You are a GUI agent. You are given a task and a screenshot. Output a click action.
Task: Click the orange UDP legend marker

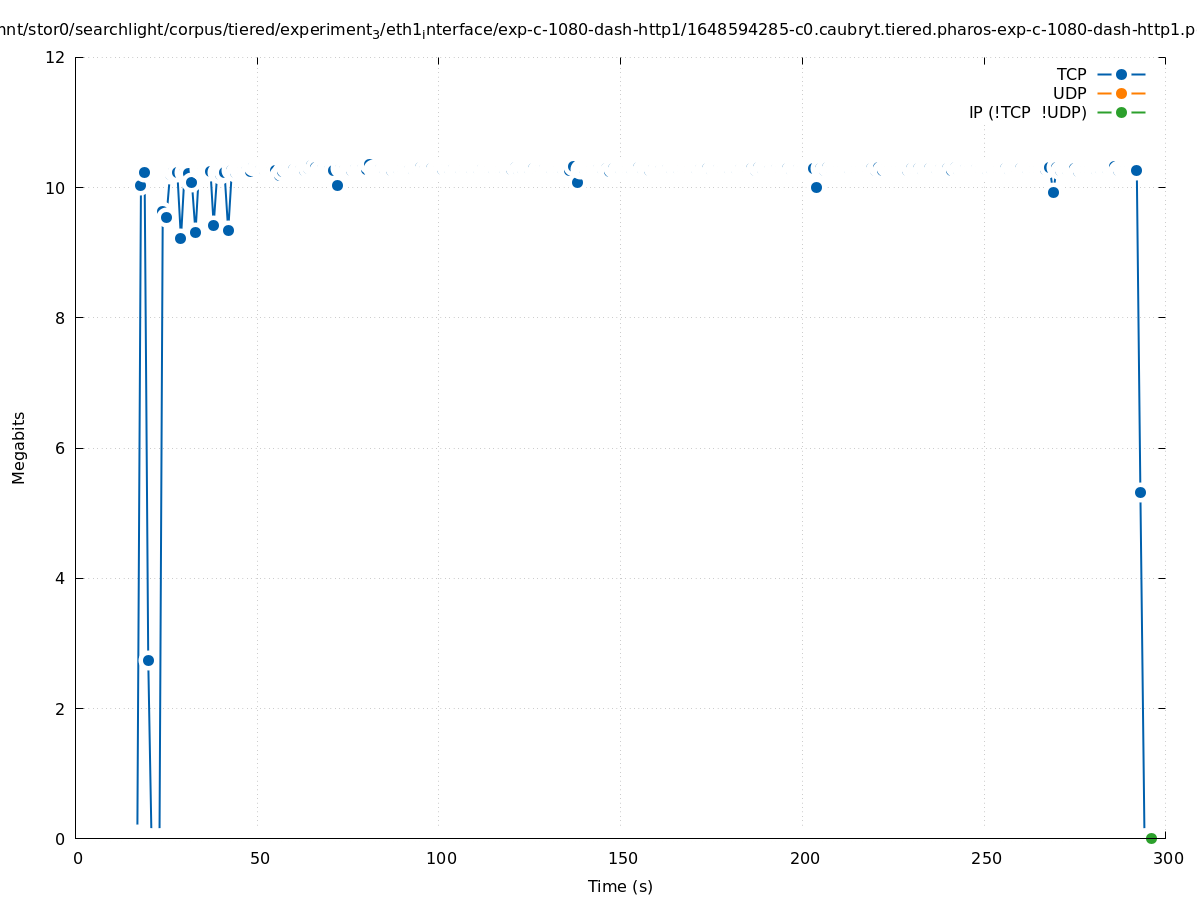point(1121,93)
